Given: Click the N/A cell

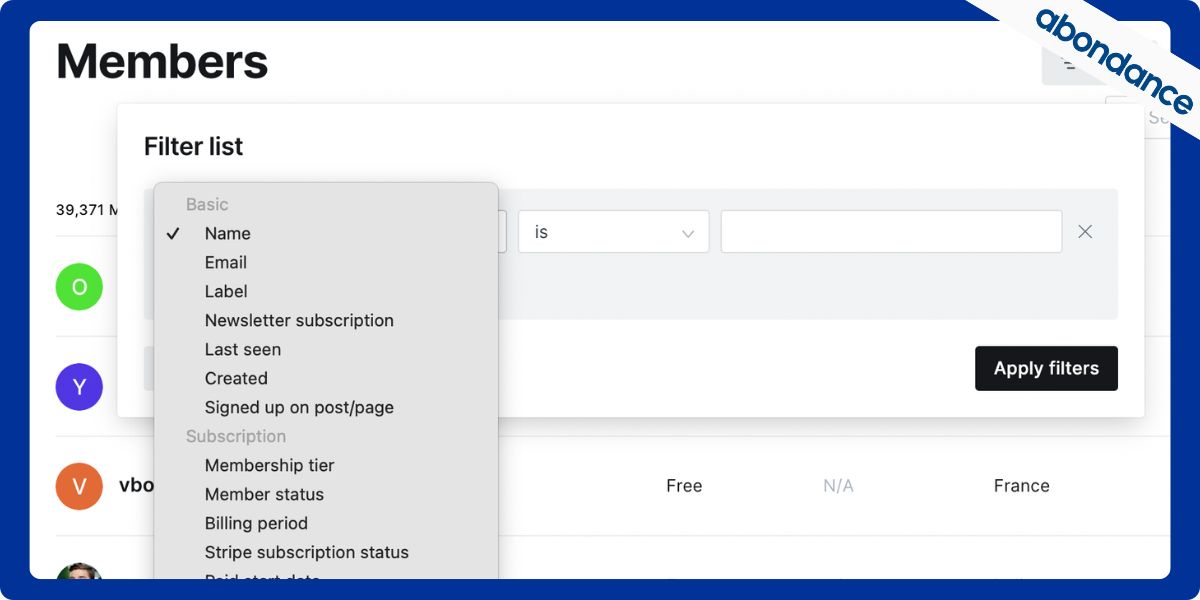Looking at the screenshot, I should (838, 486).
